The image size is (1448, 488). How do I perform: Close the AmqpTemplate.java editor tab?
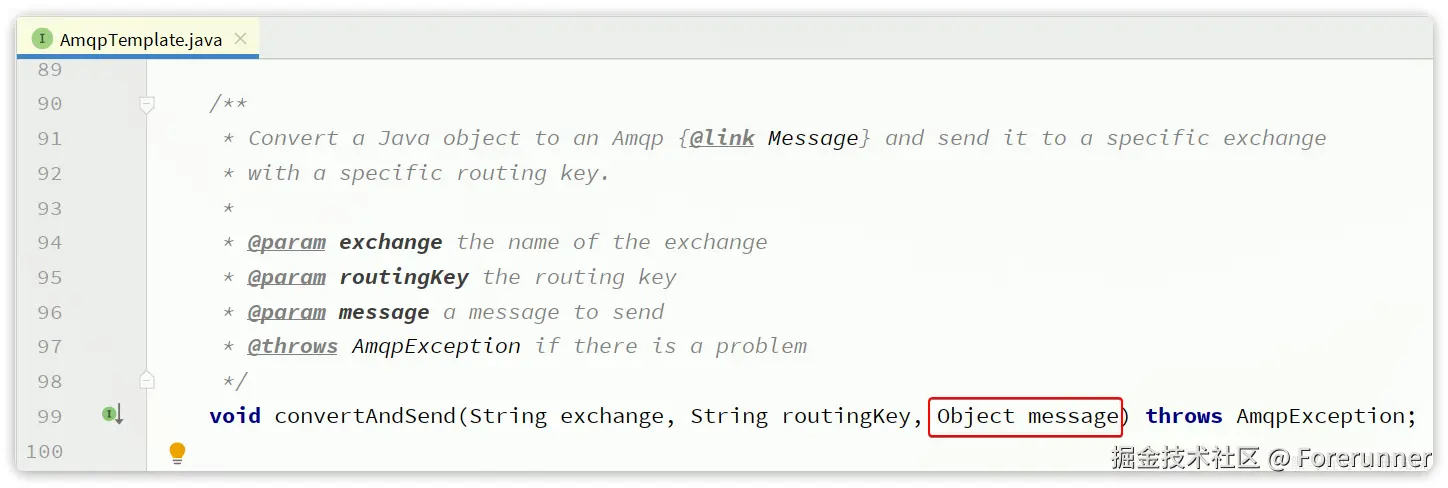pos(241,39)
